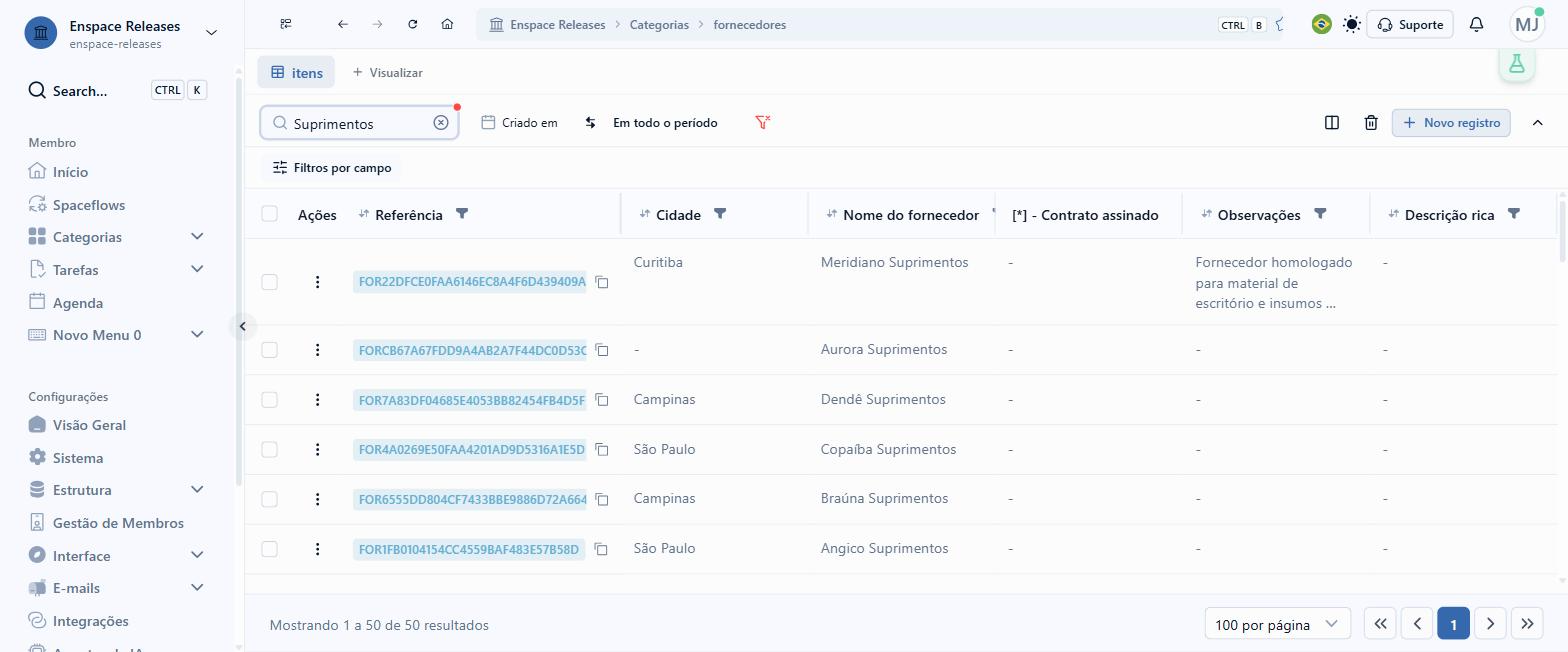Screen dimensions: 1568x652
Task: Check Copaíba Suprimentos row checkbox
Action: [x=269, y=450]
